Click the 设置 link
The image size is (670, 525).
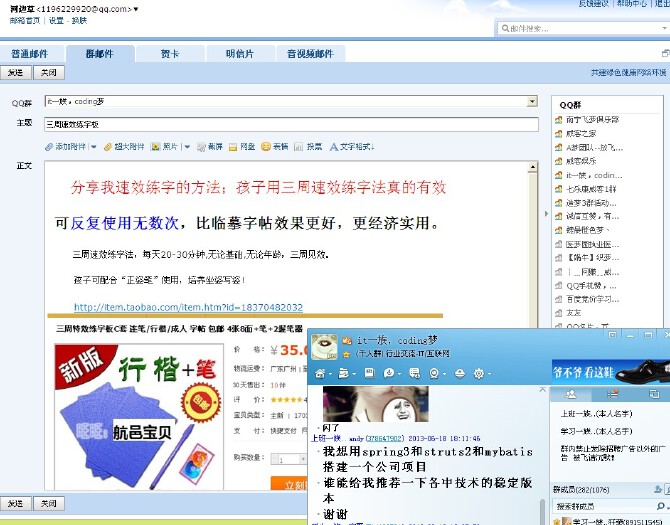tap(56, 21)
